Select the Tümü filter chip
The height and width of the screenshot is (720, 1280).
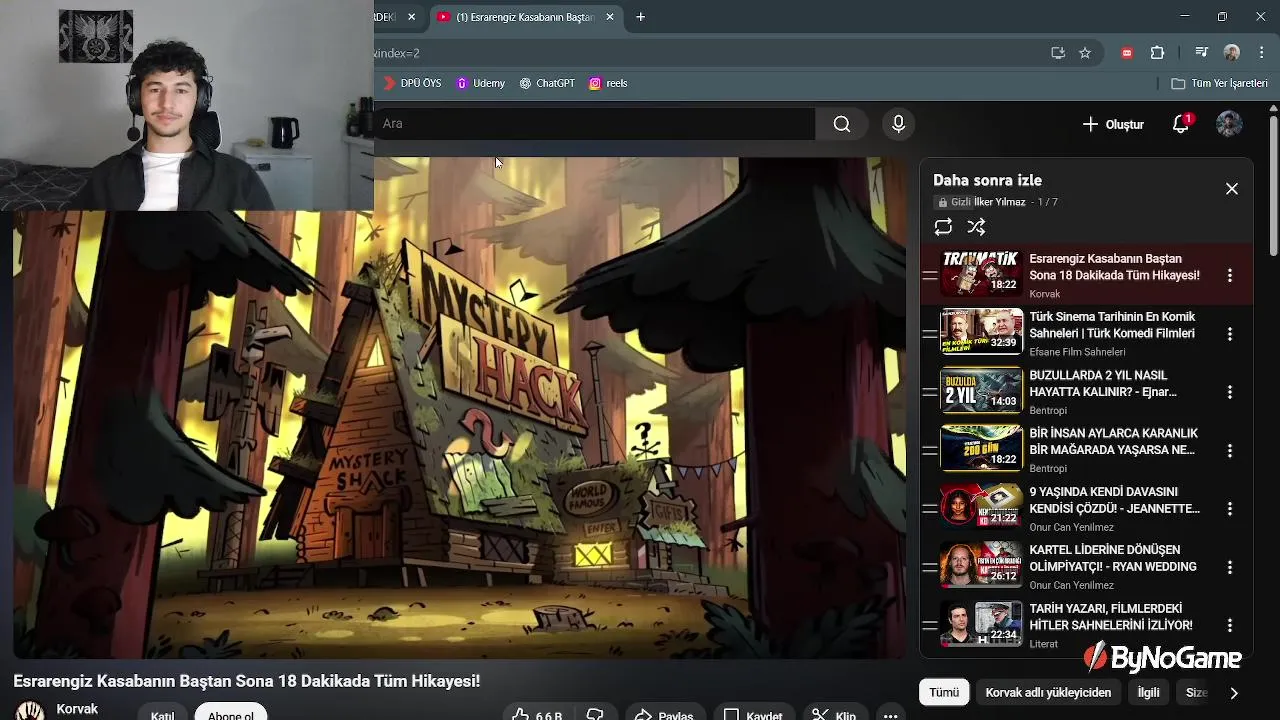click(x=944, y=692)
